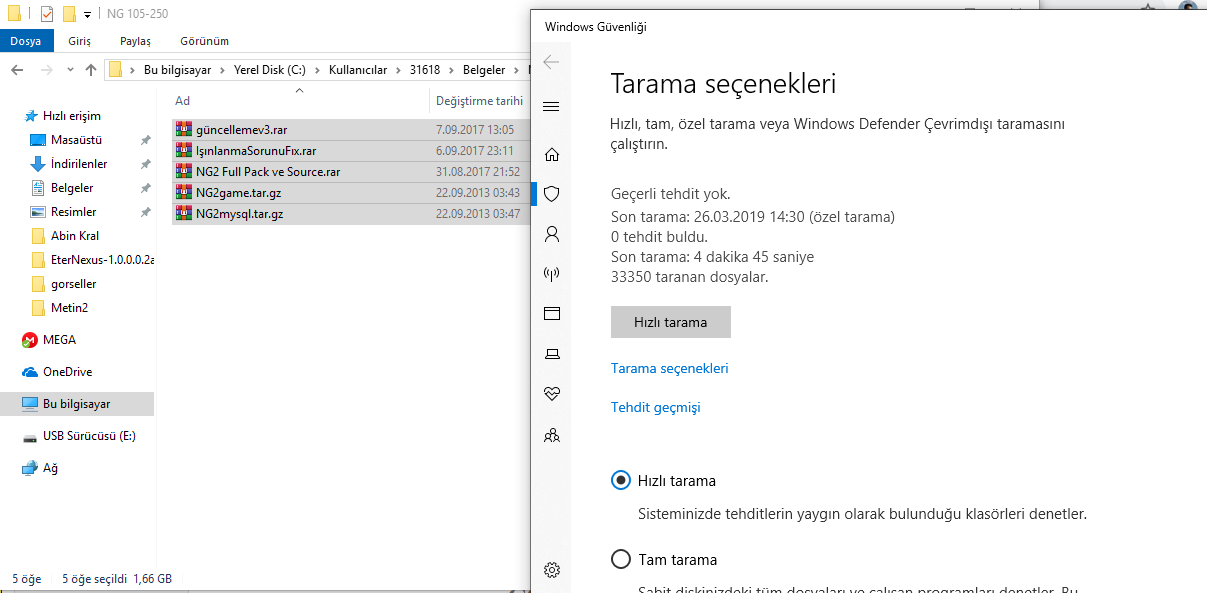The height and width of the screenshot is (593, 1207).
Task: Open the hamburger menu in Windows Güvenliği
Action: point(551,107)
